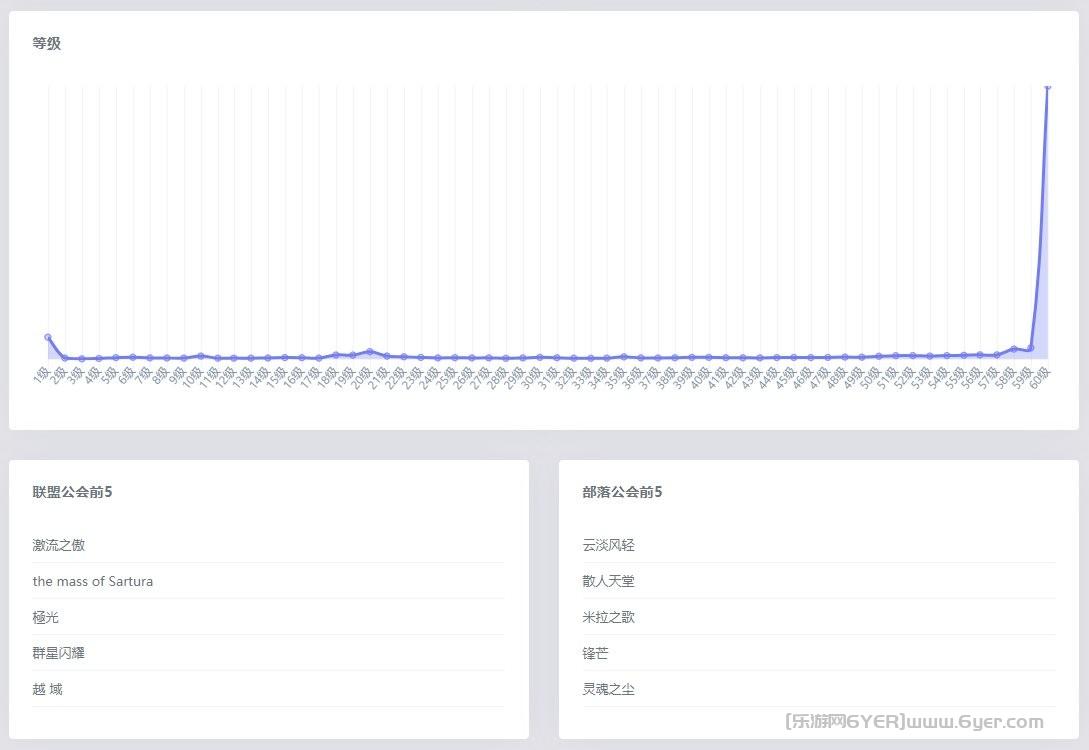Select the 米拉之歌 guild

click(x=611, y=617)
